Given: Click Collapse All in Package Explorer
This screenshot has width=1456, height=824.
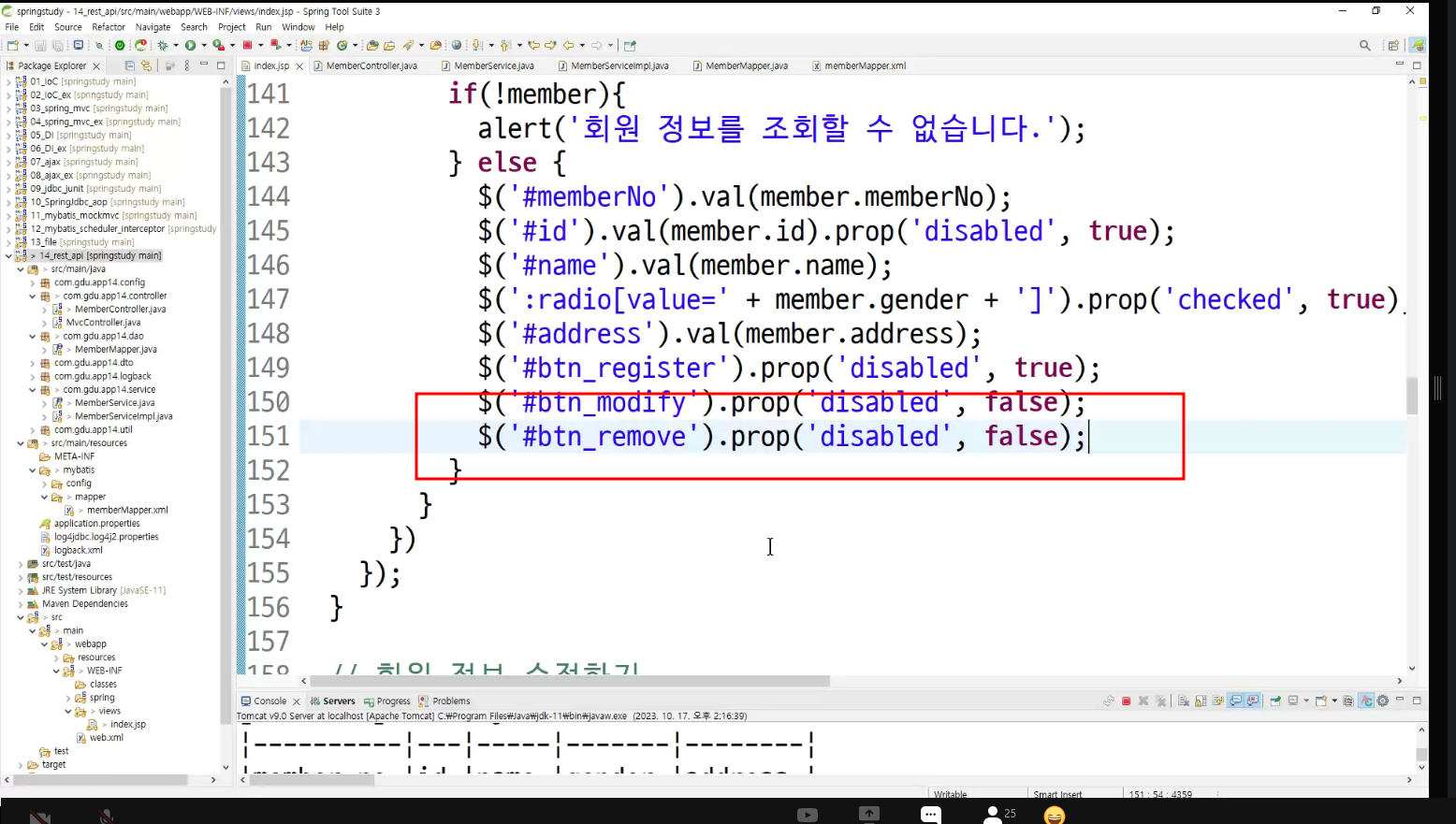Looking at the screenshot, I should click(130, 65).
